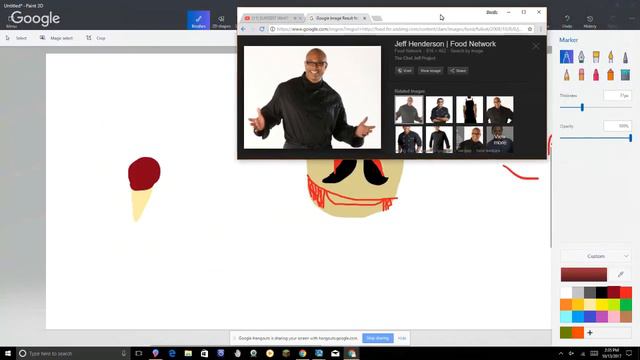Open the Windows Start menu
640x360 pixels.
click(8, 353)
